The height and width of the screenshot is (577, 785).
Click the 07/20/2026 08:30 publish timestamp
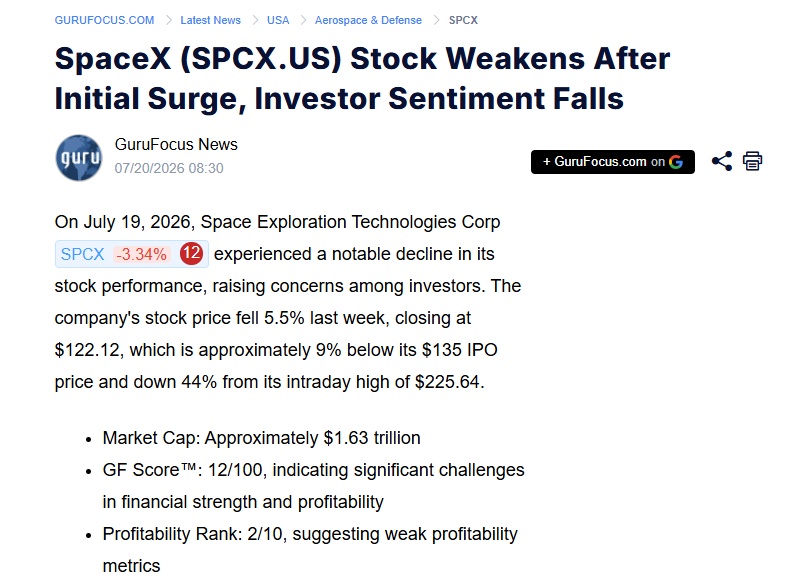pyautogui.click(x=169, y=168)
